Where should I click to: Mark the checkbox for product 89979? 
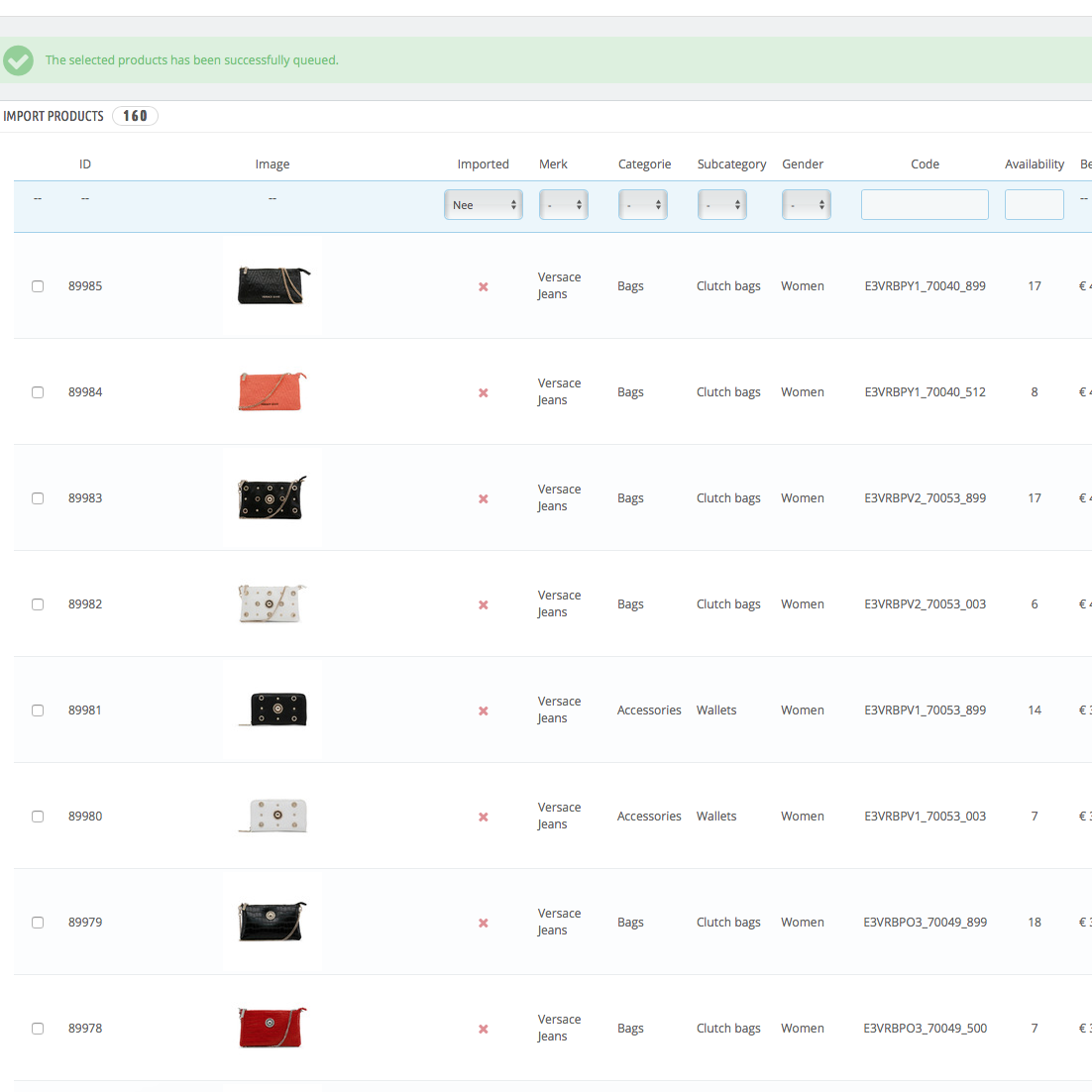[38, 923]
